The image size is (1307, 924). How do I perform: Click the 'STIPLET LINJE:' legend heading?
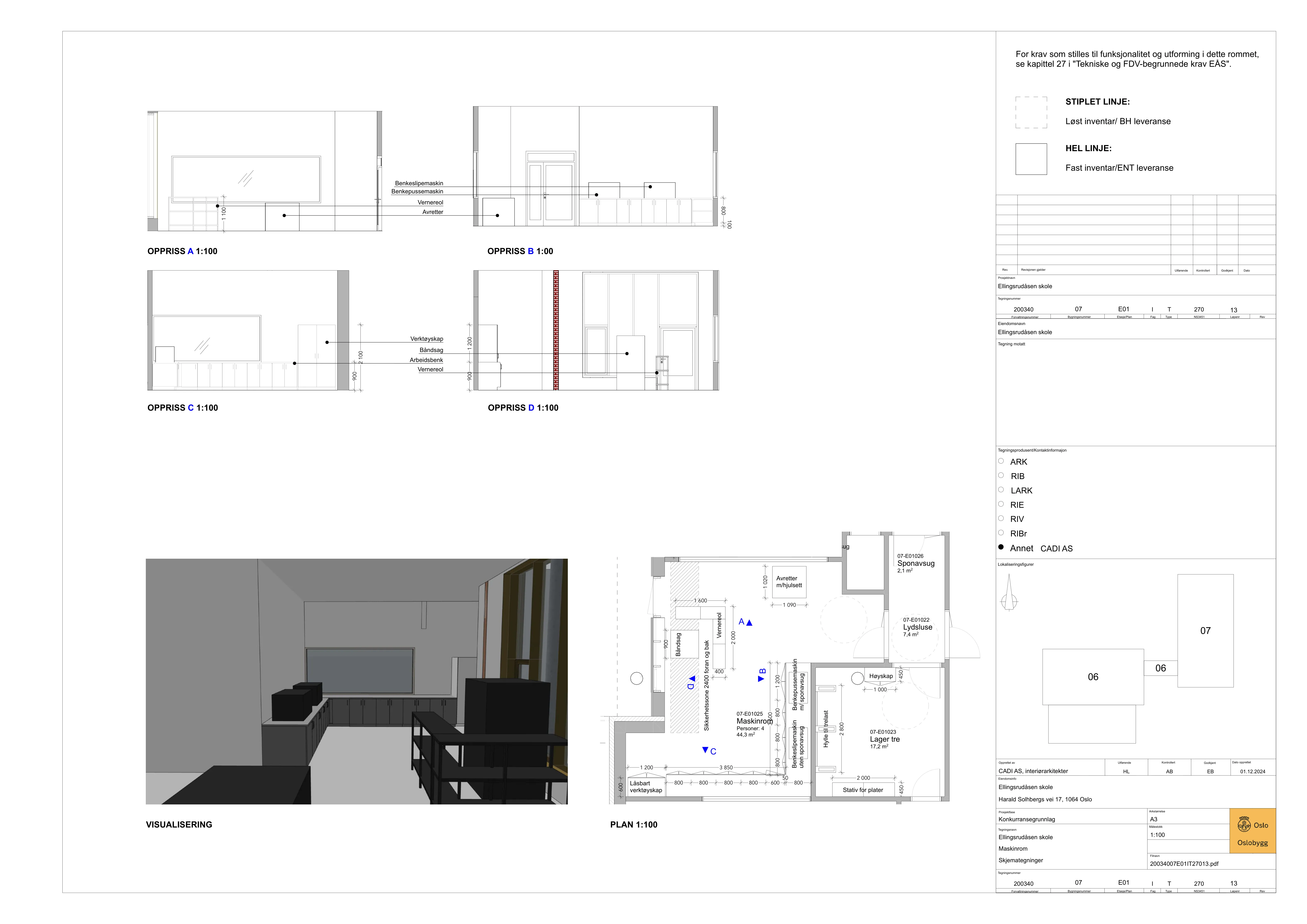[x=1098, y=102]
